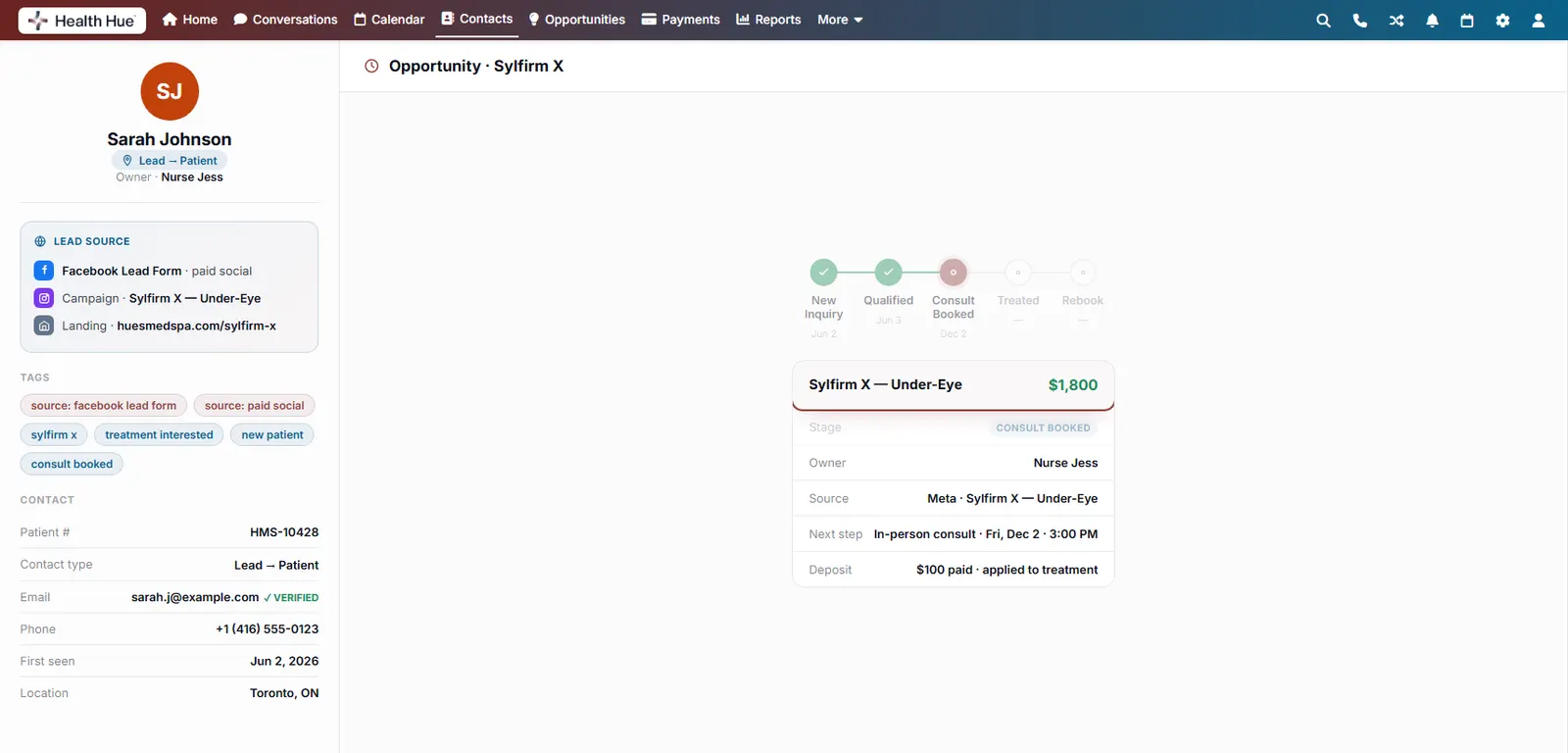This screenshot has height=753, width=1568.
Task: Click the Owner Nurse Jess line under name
Action: tap(170, 177)
